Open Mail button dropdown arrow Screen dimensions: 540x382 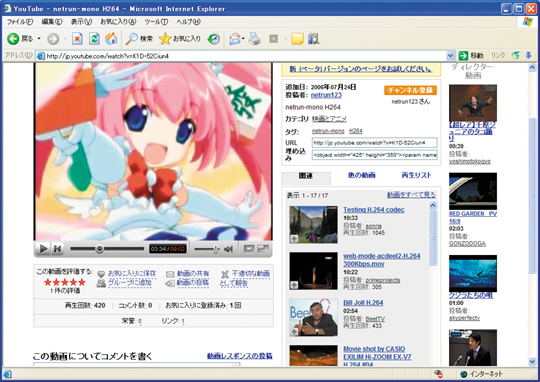[x=243, y=39]
